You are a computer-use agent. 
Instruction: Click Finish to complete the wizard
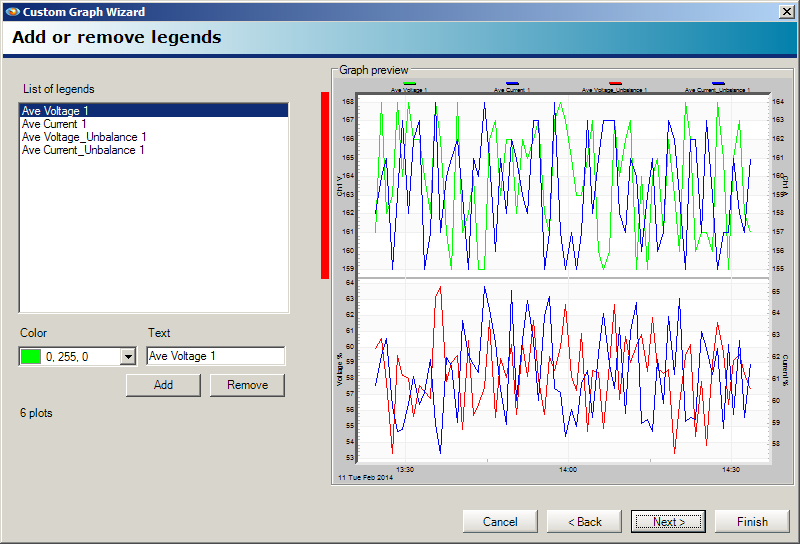[752, 521]
